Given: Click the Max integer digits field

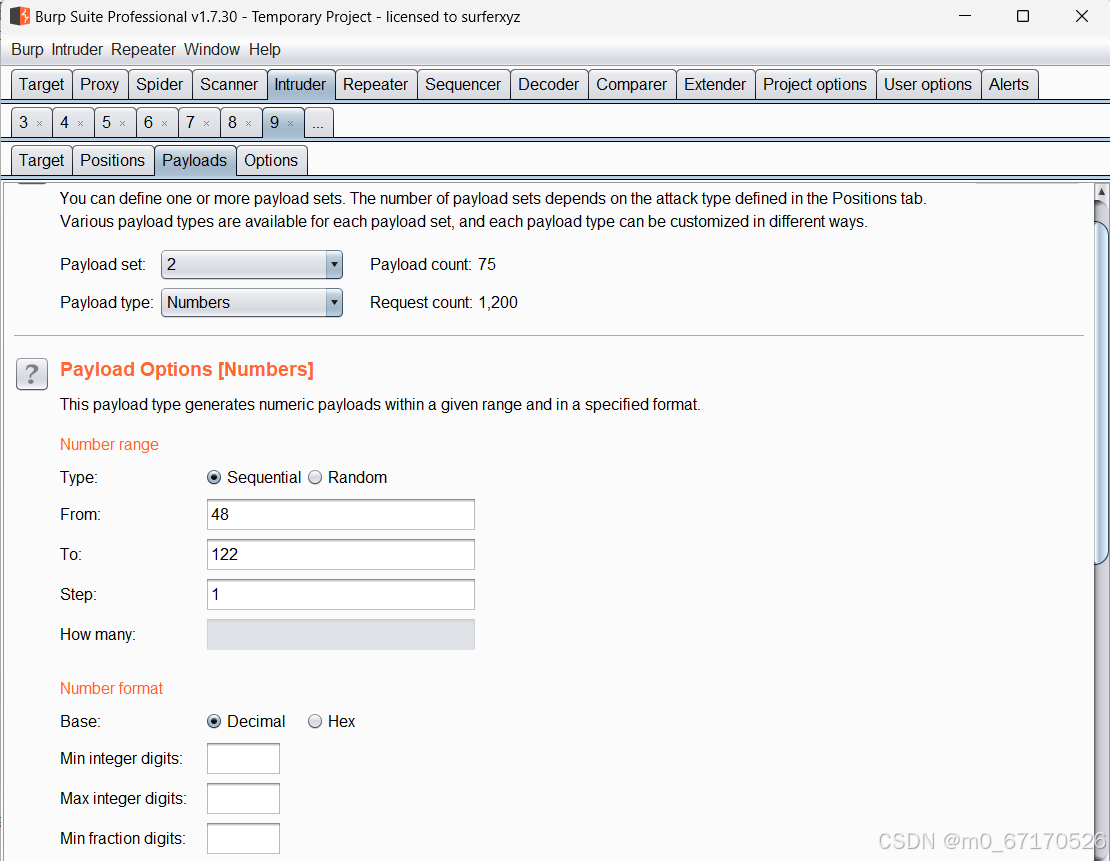Looking at the screenshot, I should [x=244, y=798].
